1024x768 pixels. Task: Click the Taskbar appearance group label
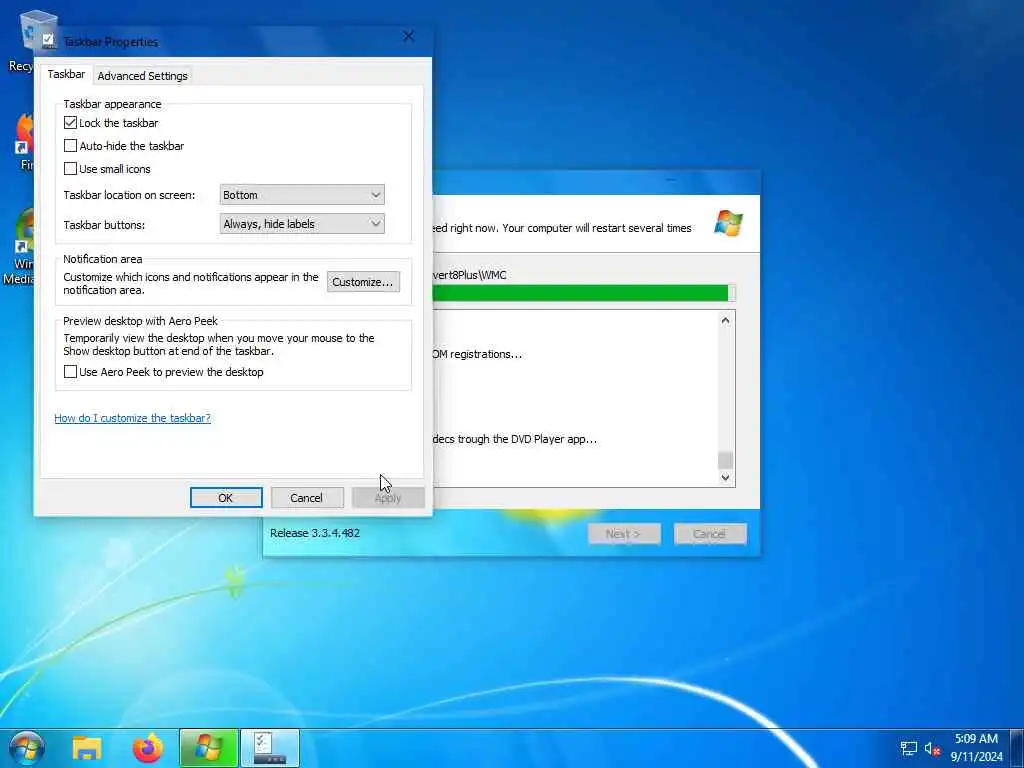tap(112, 104)
